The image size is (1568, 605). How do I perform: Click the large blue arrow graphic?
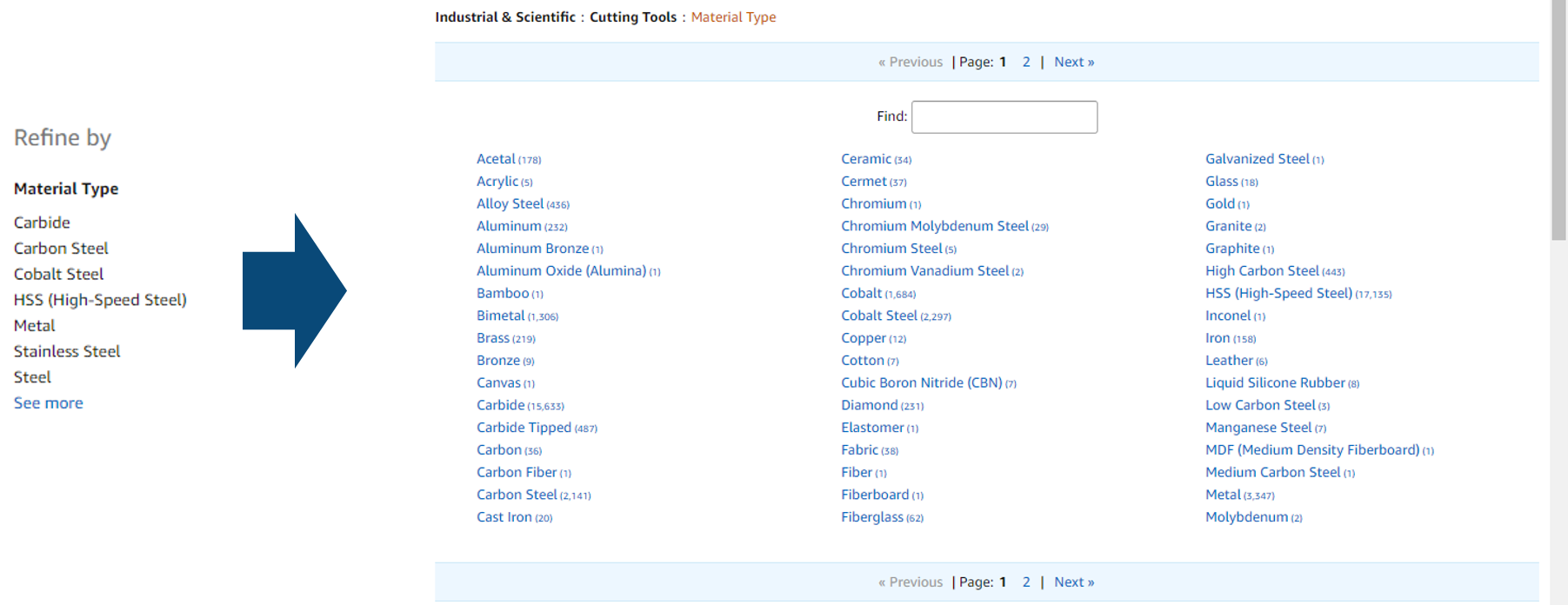[x=295, y=291]
